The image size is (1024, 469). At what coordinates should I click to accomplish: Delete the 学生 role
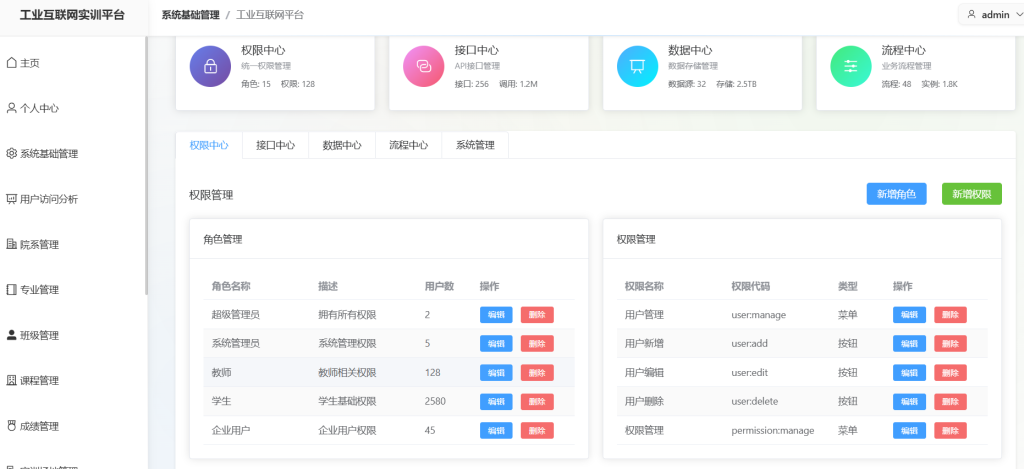pyautogui.click(x=537, y=402)
